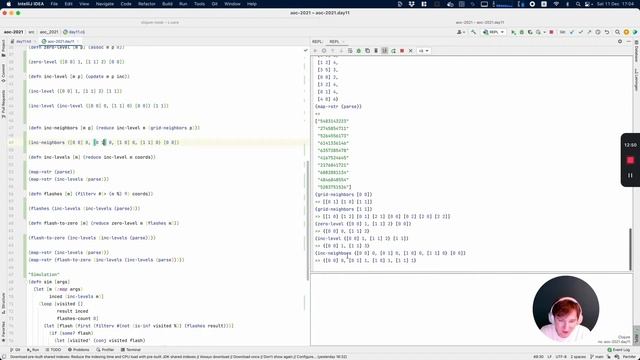Open Search Everywhere magnifier icon

tap(617, 32)
